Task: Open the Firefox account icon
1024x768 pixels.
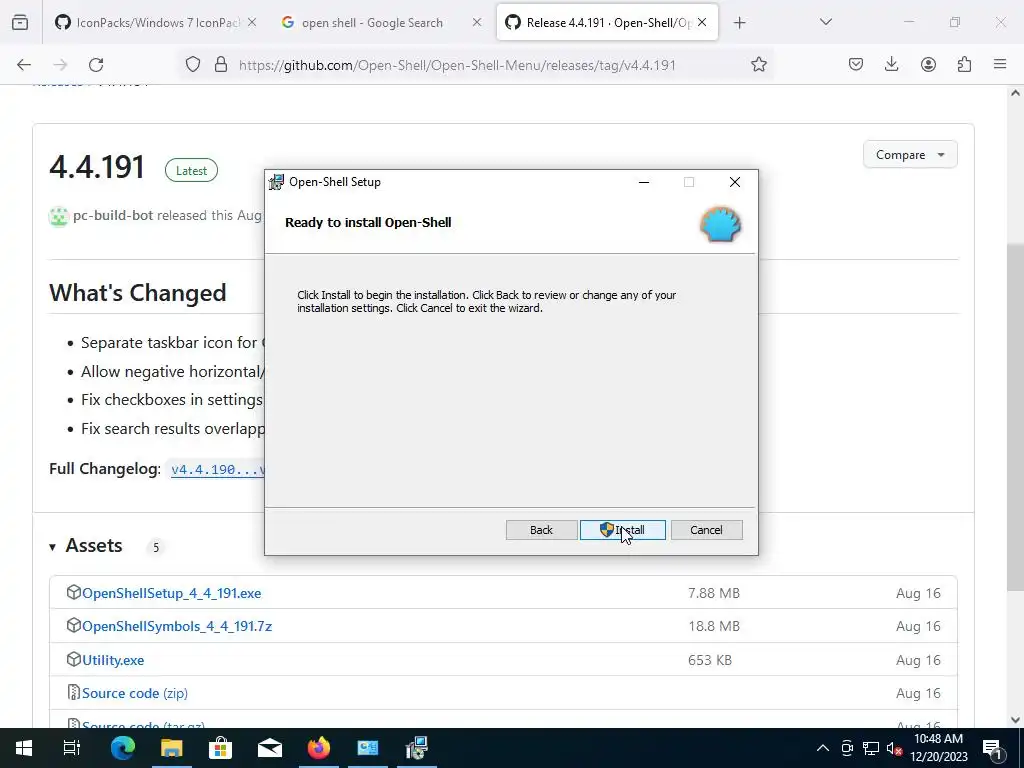Action: (928, 65)
